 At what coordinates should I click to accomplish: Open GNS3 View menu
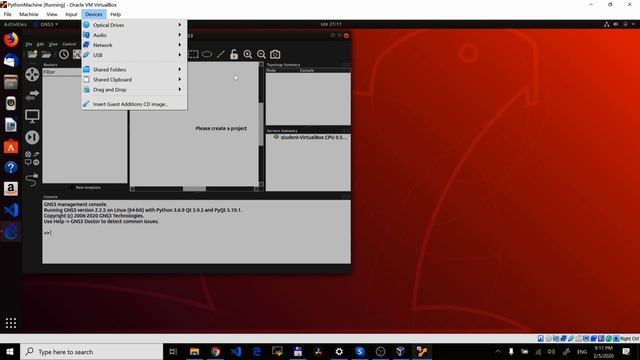click(x=53, y=44)
